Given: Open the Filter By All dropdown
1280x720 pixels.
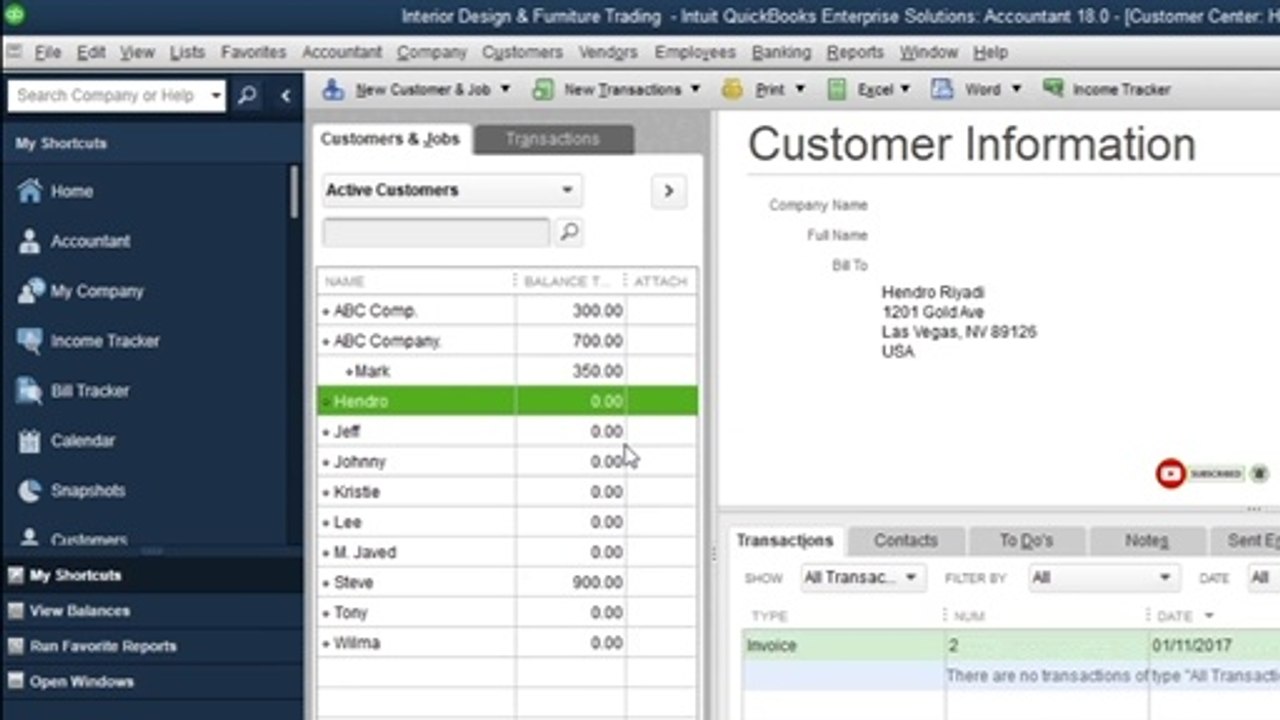Looking at the screenshot, I should [x=1104, y=578].
